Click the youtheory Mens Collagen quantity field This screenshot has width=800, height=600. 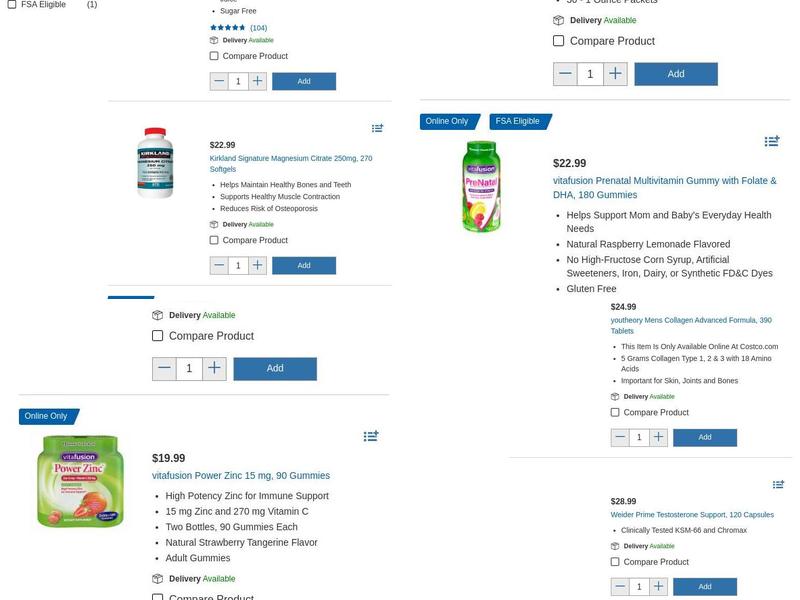click(x=639, y=437)
